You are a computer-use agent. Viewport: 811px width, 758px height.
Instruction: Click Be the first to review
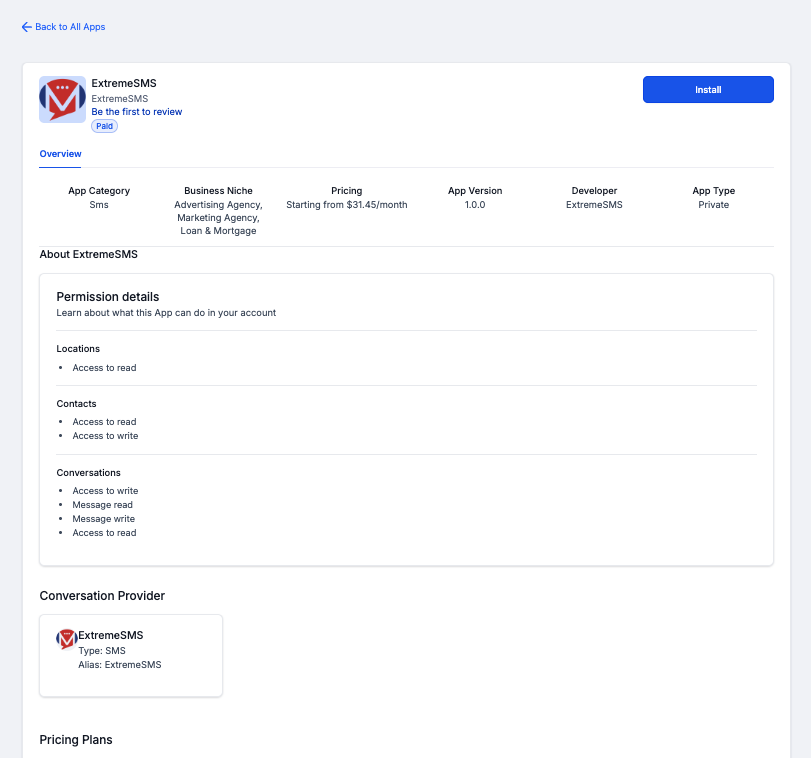point(136,111)
